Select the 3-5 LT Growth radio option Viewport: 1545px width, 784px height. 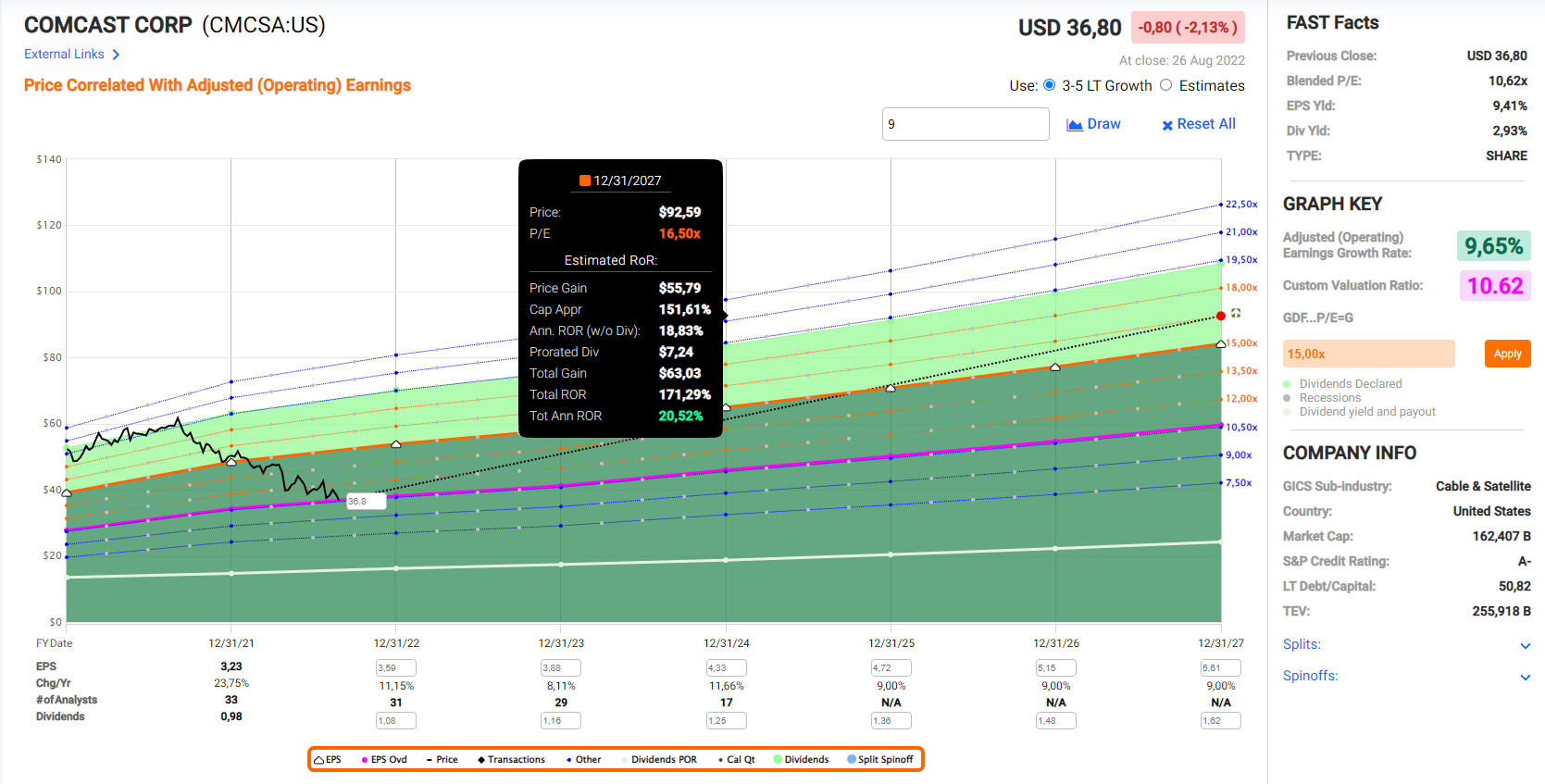tap(1049, 85)
